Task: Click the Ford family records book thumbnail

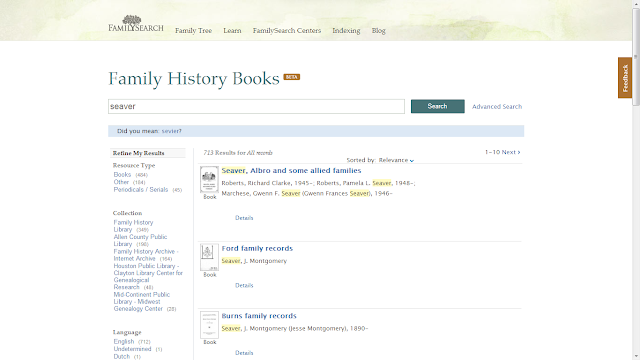Action: click(x=209, y=258)
